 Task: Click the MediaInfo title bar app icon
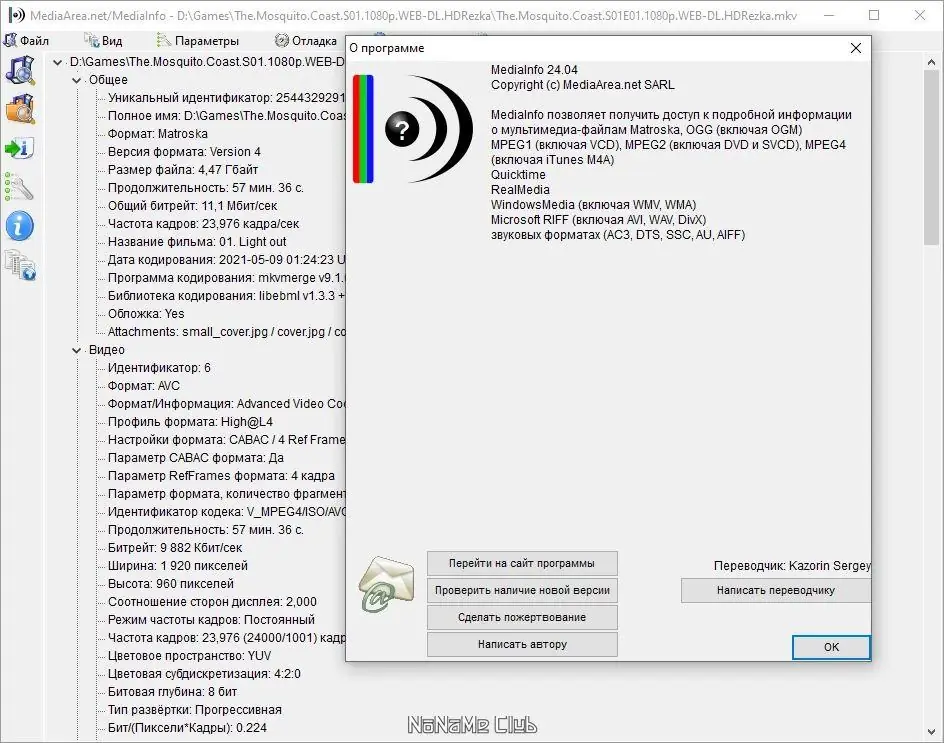(16, 15)
